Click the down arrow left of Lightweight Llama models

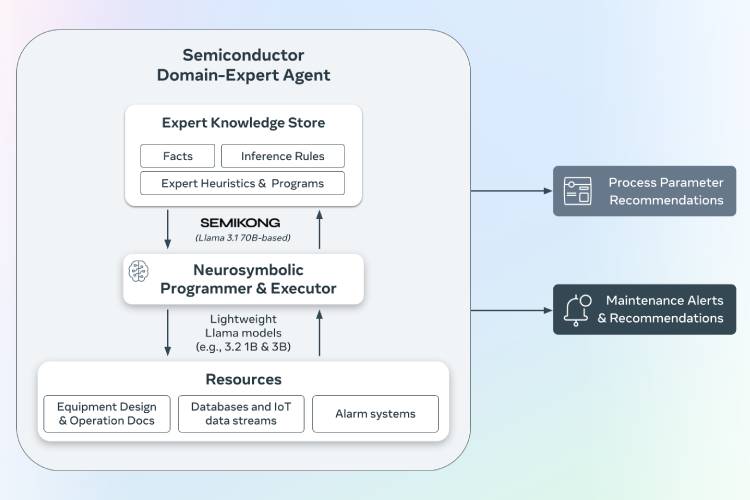tap(168, 333)
